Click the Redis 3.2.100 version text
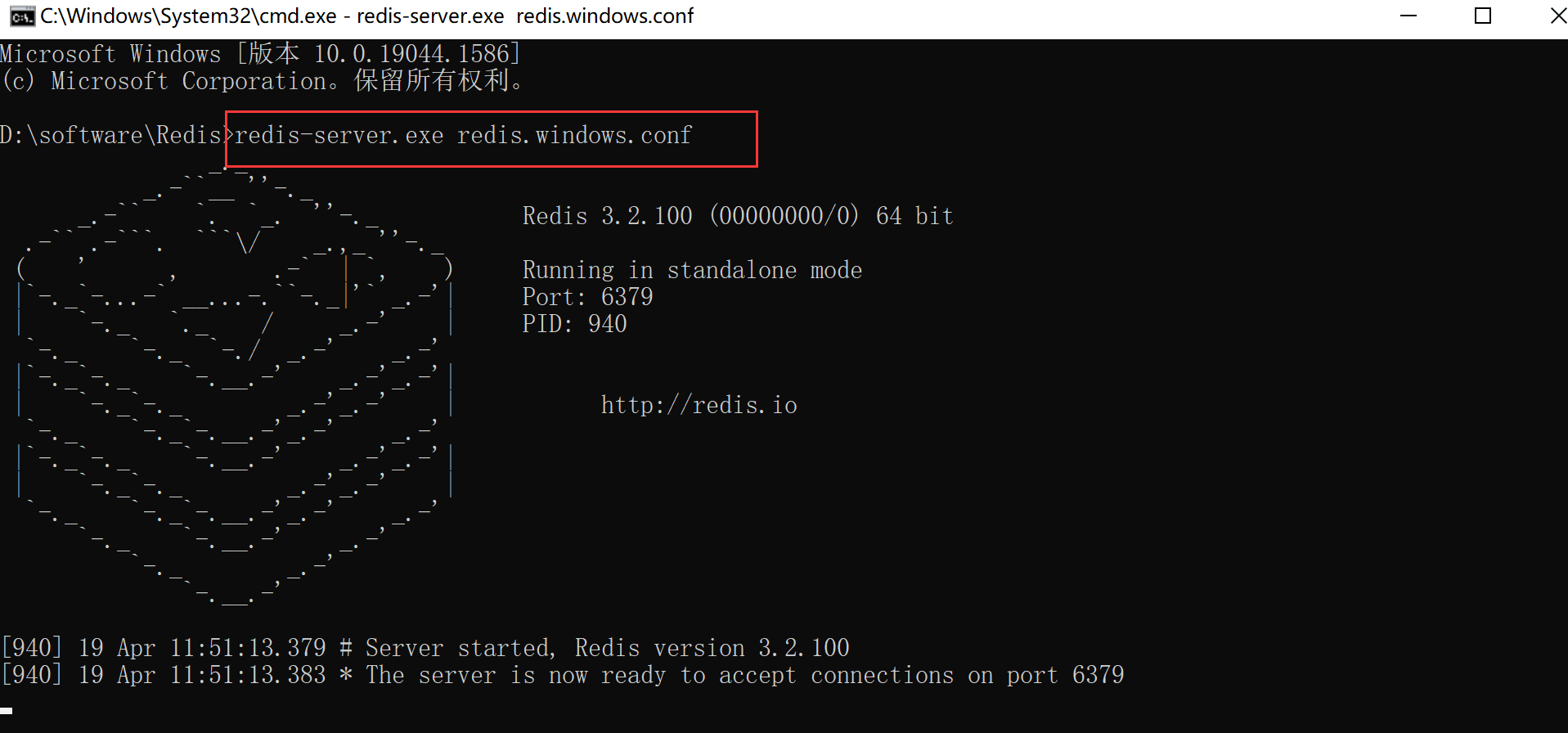This screenshot has width=1568, height=733. pos(736,215)
